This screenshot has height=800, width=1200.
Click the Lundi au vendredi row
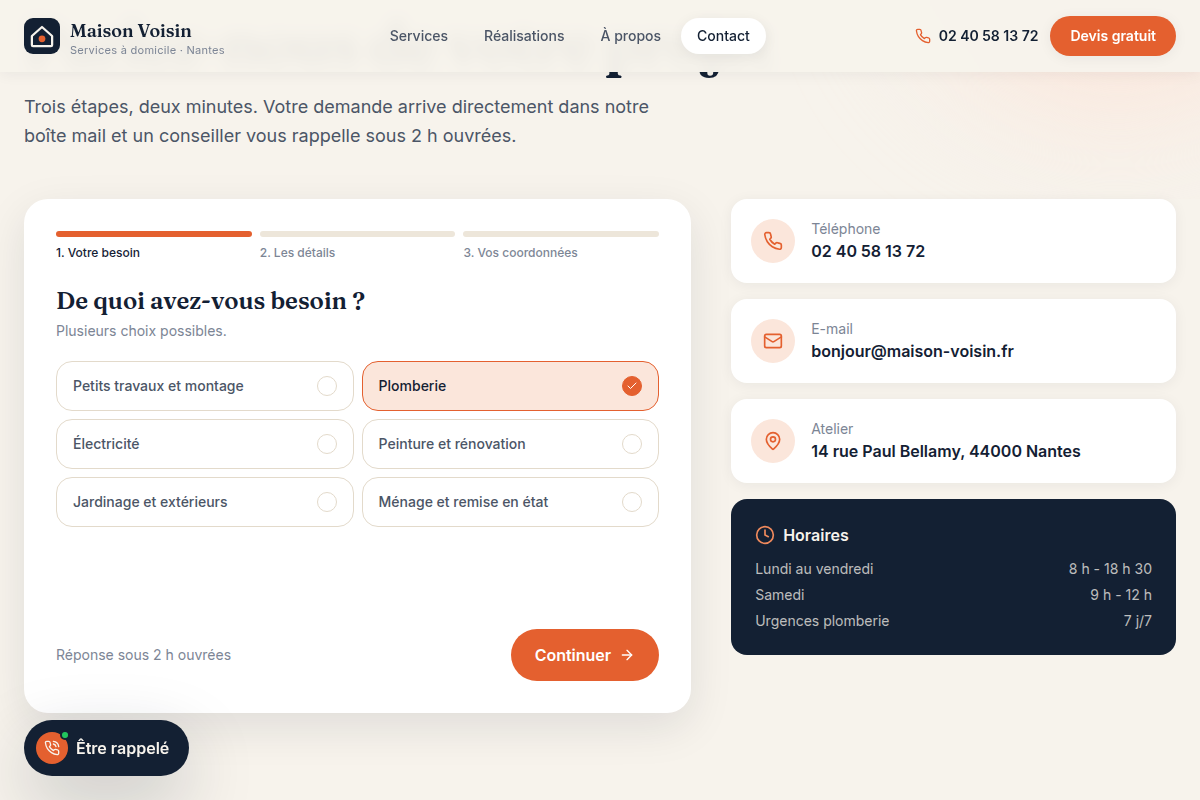pos(953,569)
